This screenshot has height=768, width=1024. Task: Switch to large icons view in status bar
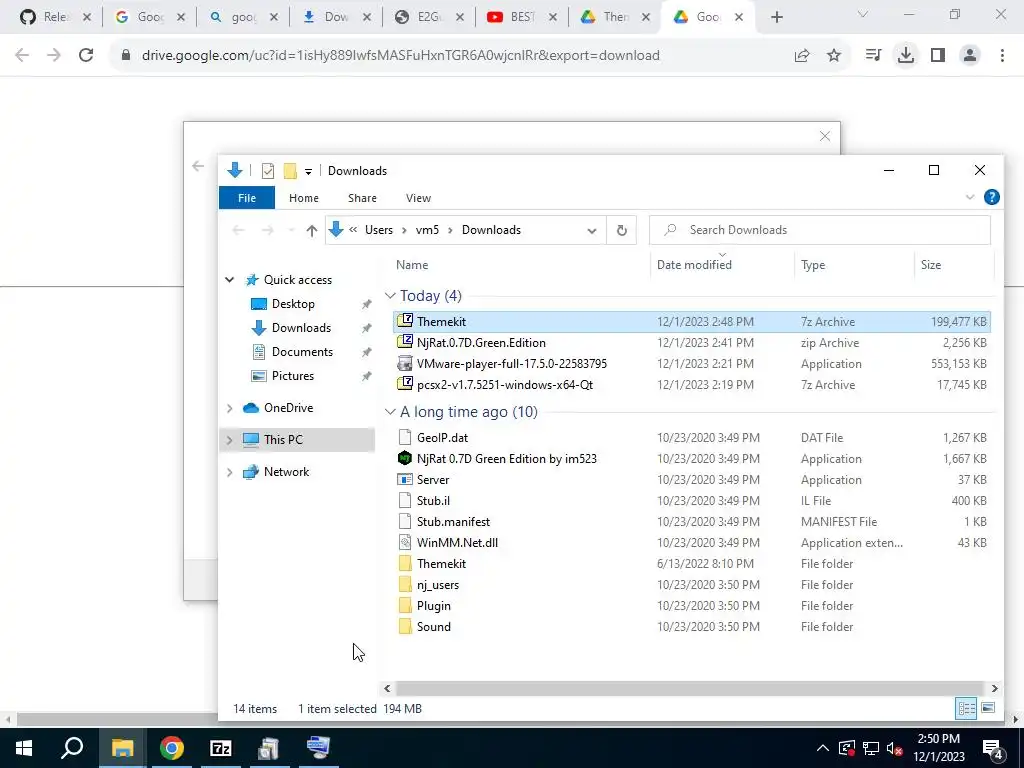click(988, 708)
